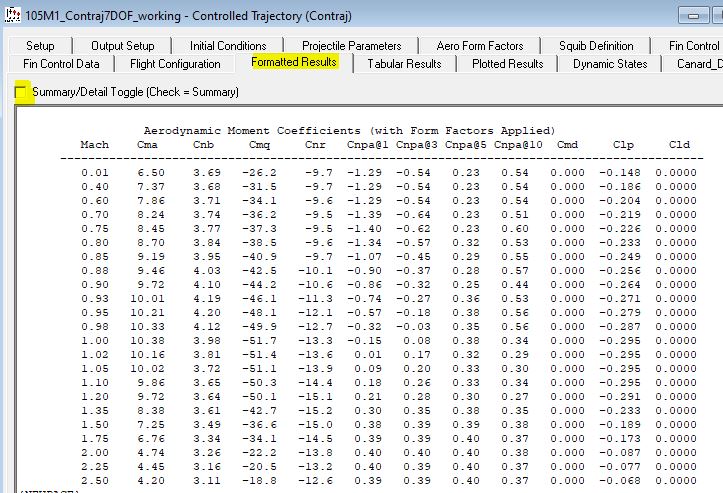The height and width of the screenshot is (493, 723).
Task: Switch to the Dynamic States tab
Action: (609, 64)
